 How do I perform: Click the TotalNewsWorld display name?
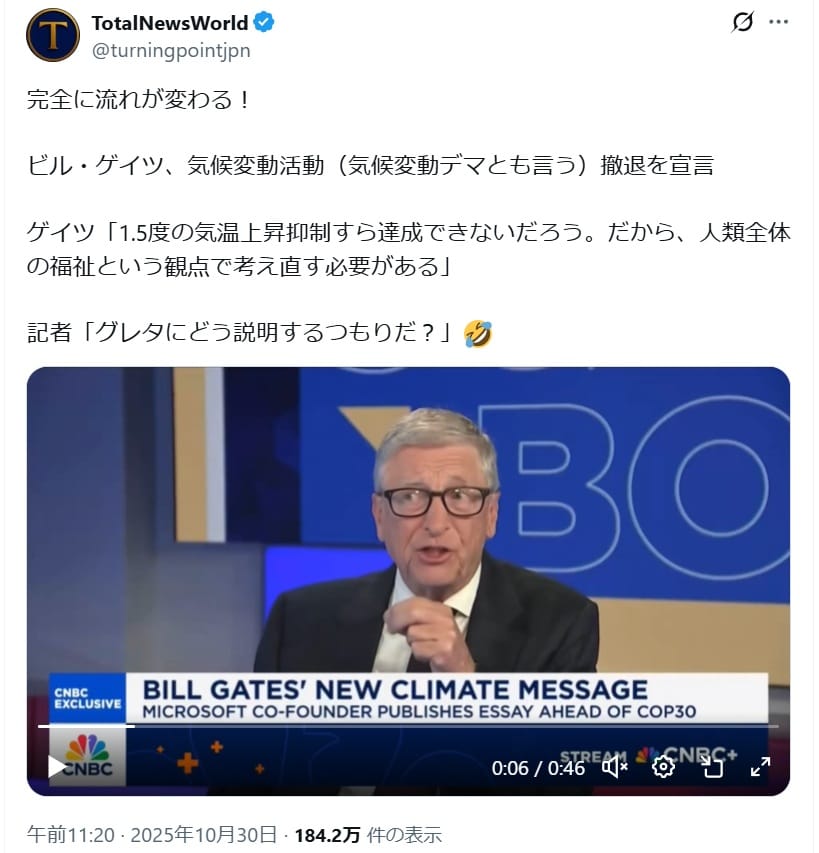coord(170,23)
